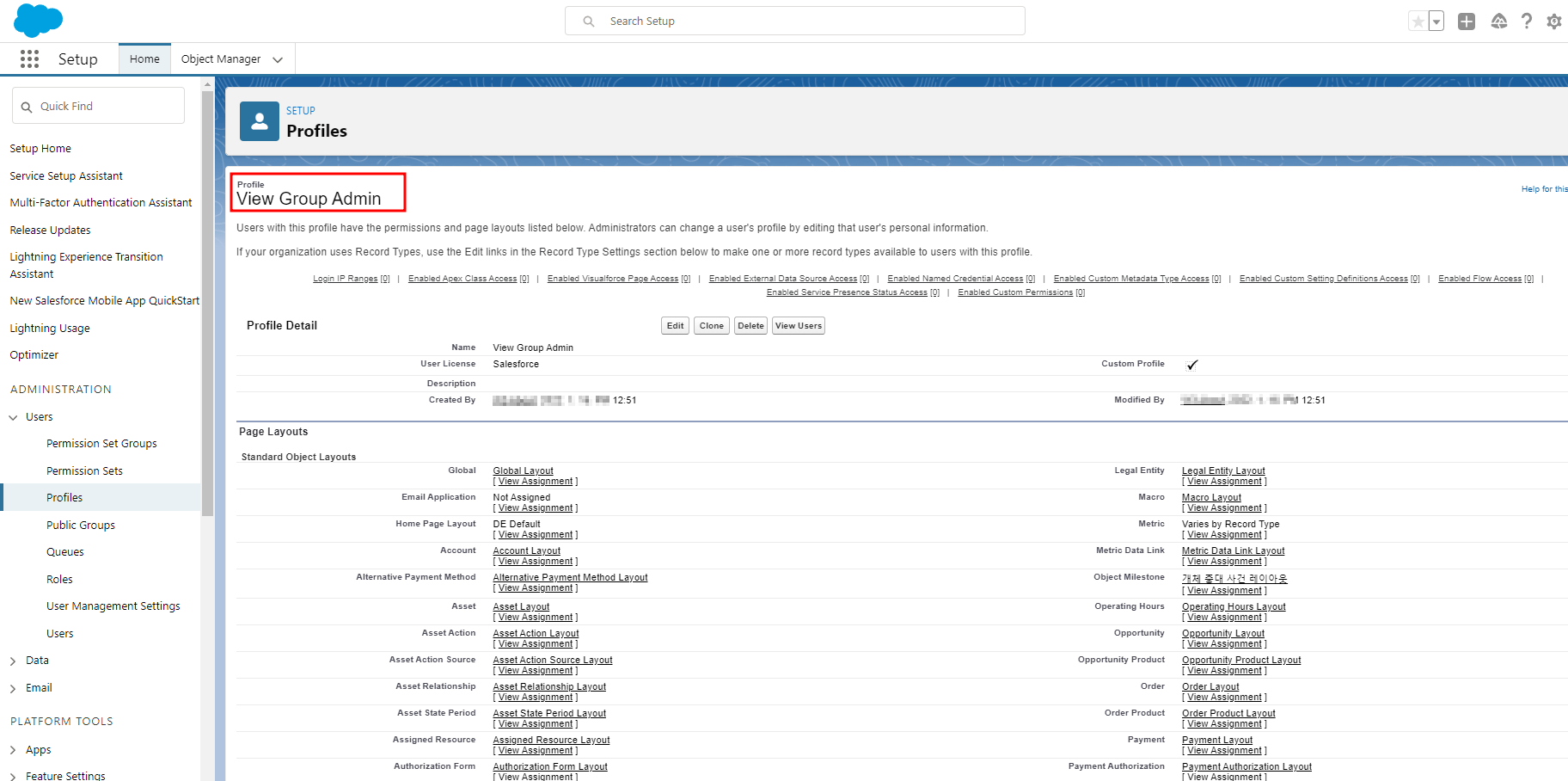Image resolution: width=1568 pixels, height=781 pixels.
Task: Click the Custom Profile checkmark
Action: tap(1191, 365)
